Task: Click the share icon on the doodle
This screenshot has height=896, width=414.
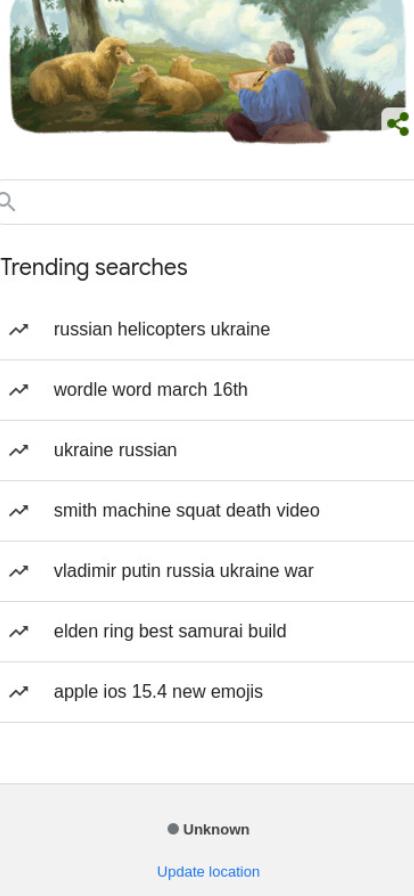Action: 398,123
